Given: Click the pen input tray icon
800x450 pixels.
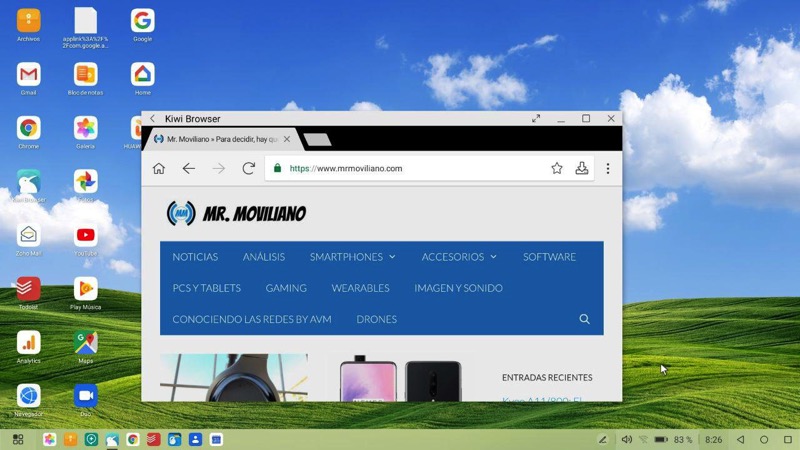Looking at the screenshot, I should click(x=603, y=439).
